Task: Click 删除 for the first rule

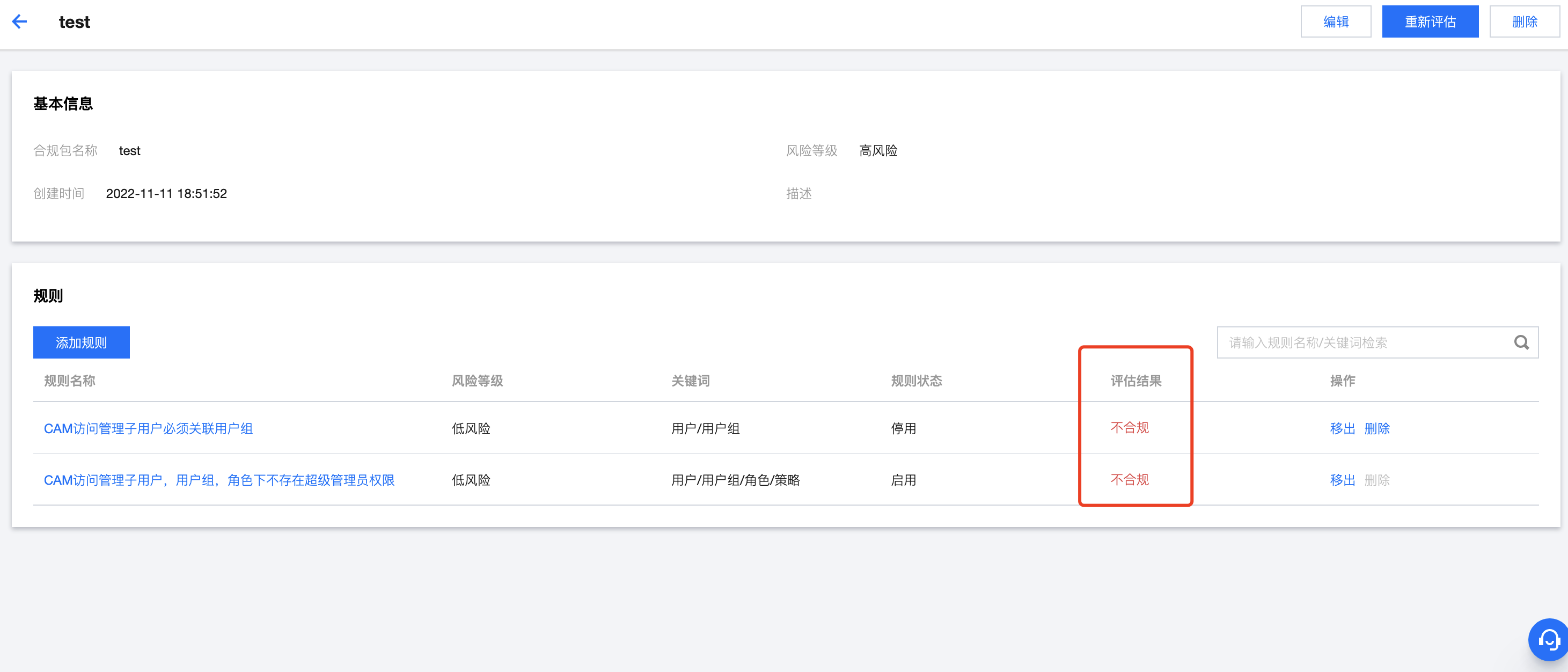Action: pos(1377,428)
